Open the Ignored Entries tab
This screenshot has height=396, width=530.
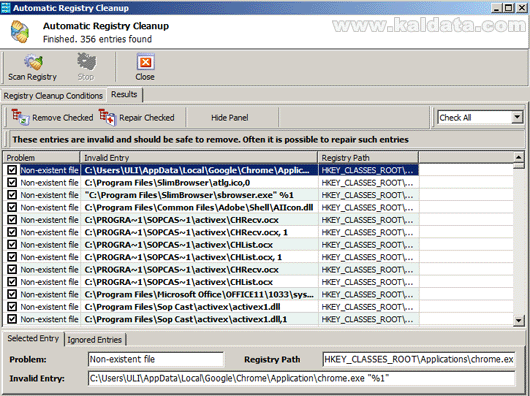click(x=95, y=340)
